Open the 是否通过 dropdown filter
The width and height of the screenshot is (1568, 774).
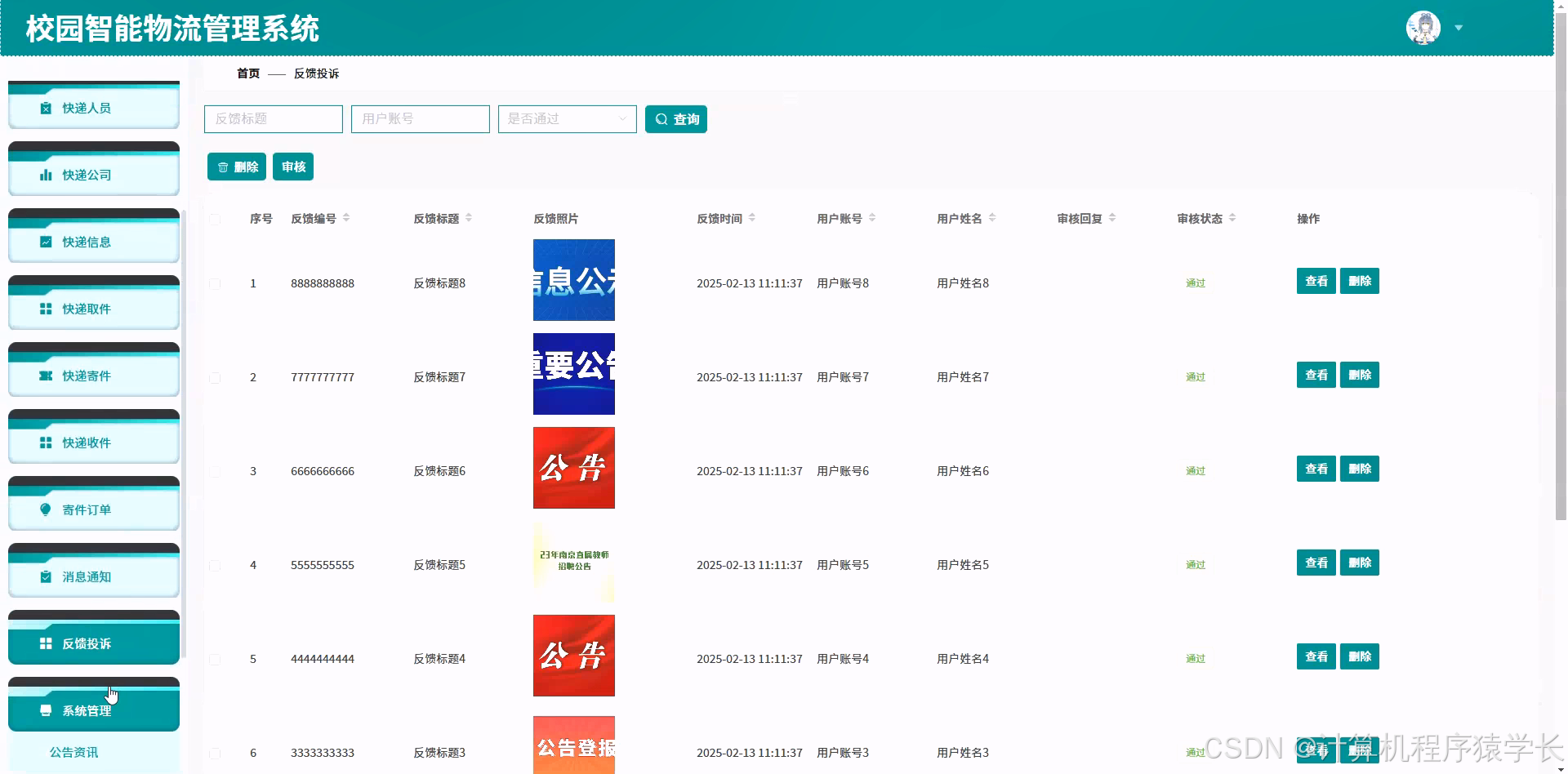pos(567,119)
